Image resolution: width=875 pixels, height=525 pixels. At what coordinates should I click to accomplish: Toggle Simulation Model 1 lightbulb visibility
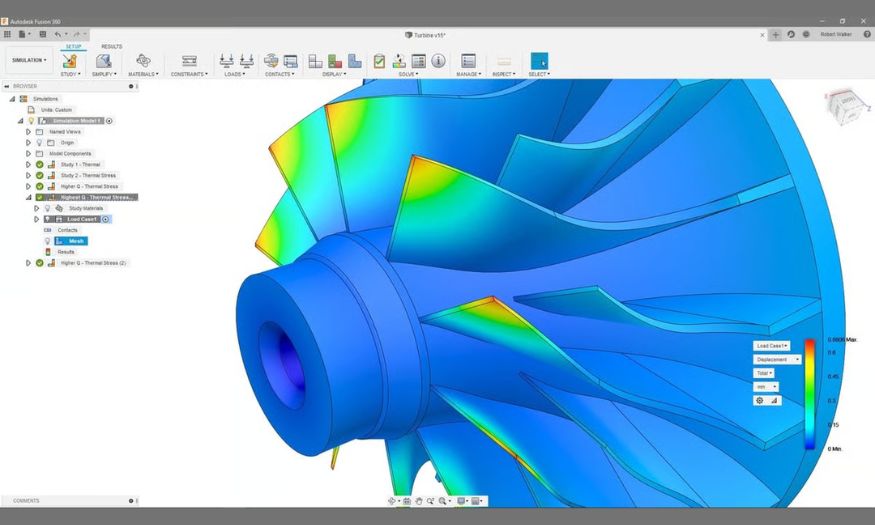pyautogui.click(x=31, y=121)
